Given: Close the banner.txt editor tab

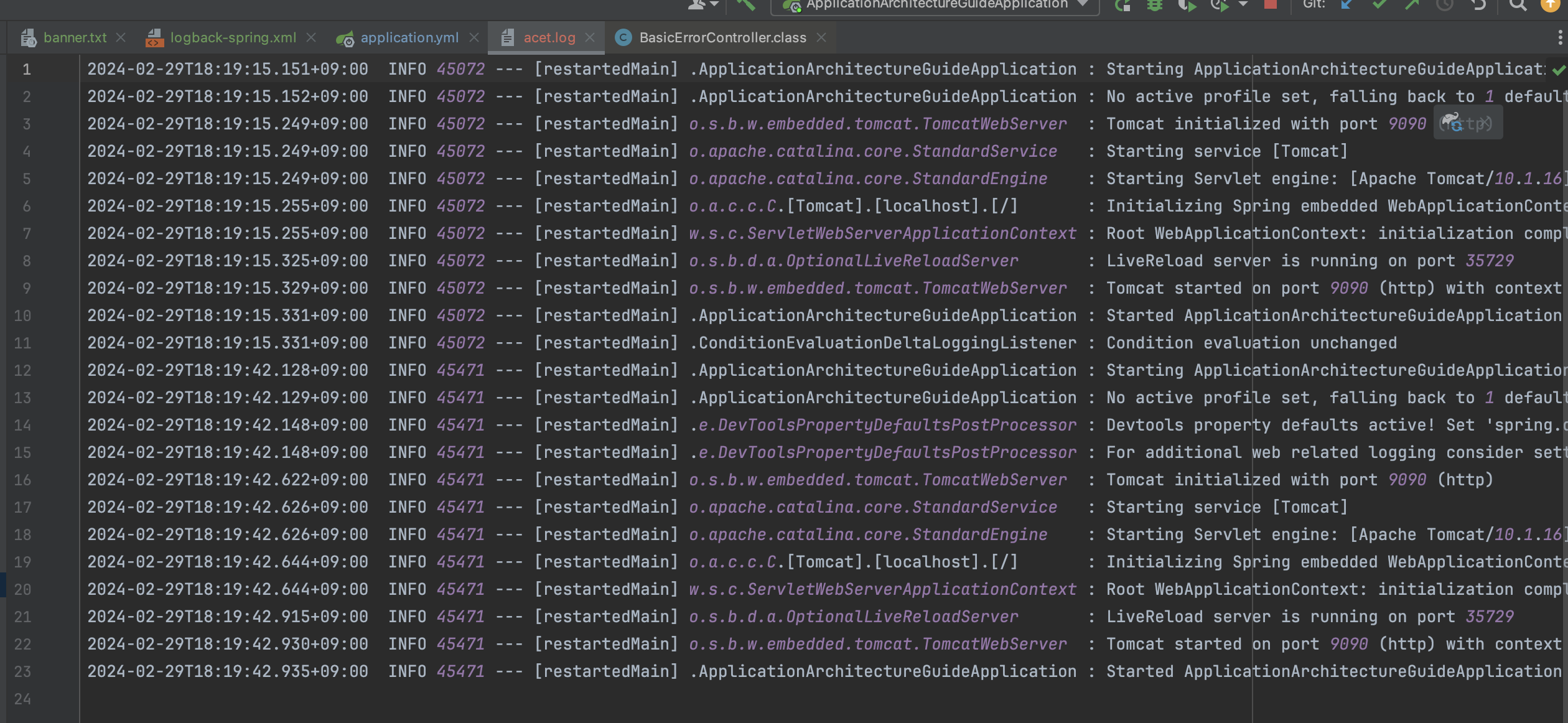Looking at the screenshot, I should pyautogui.click(x=121, y=38).
